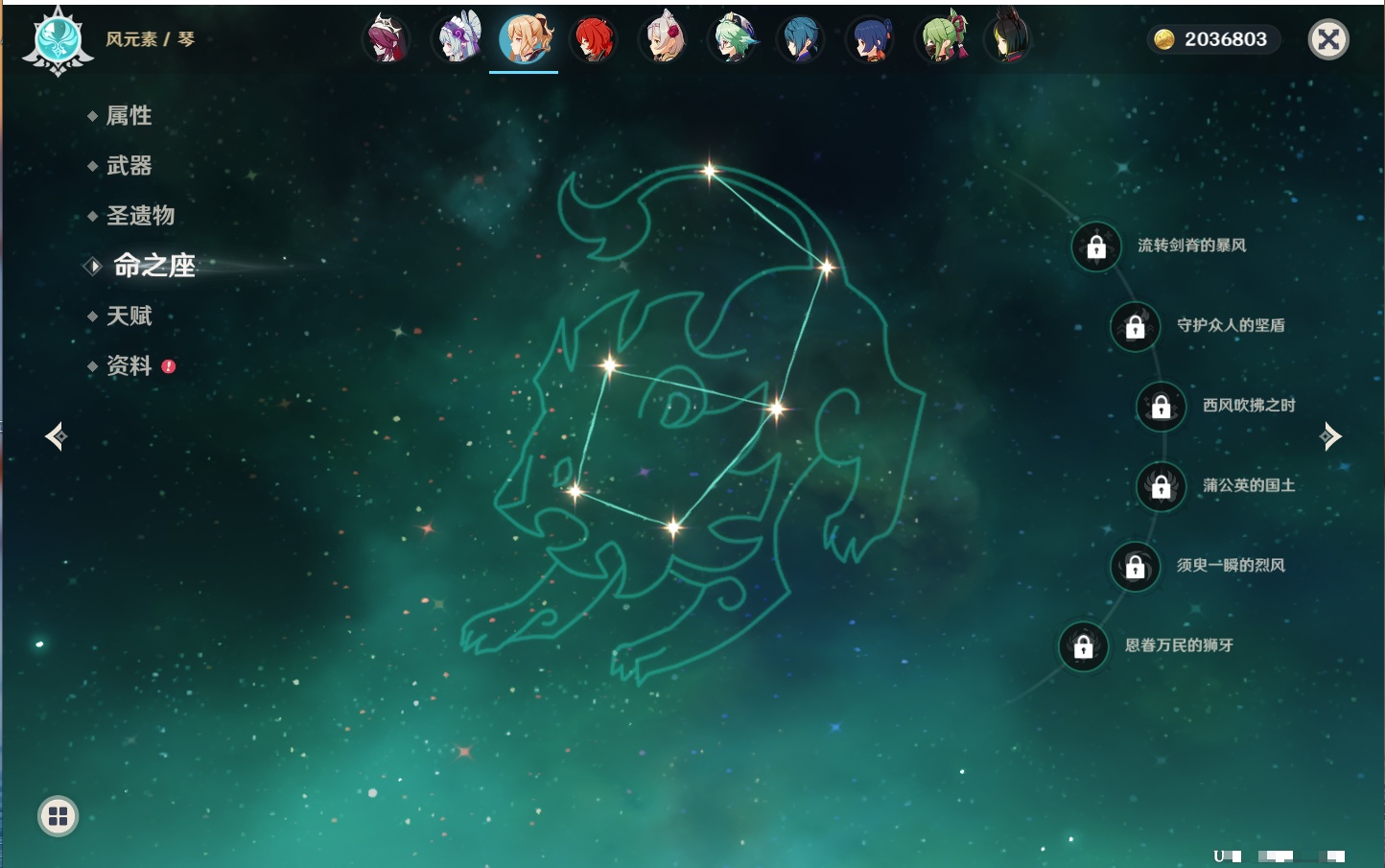
Task: Open the grid menu button bottom-left
Action: pyautogui.click(x=58, y=816)
